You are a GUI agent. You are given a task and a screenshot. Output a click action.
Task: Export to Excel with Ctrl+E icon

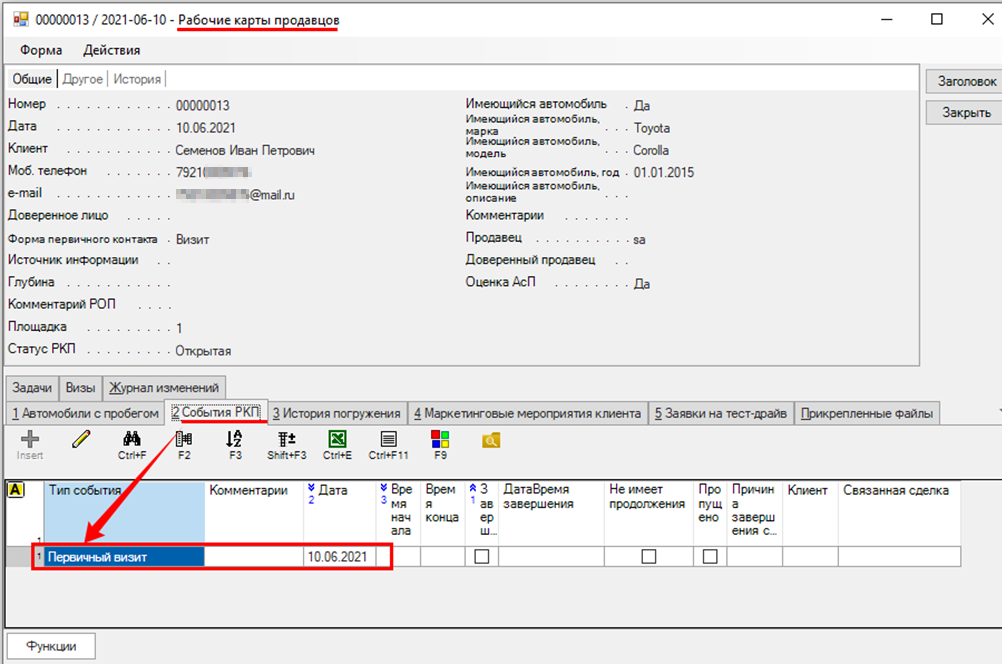tap(337, 439)
